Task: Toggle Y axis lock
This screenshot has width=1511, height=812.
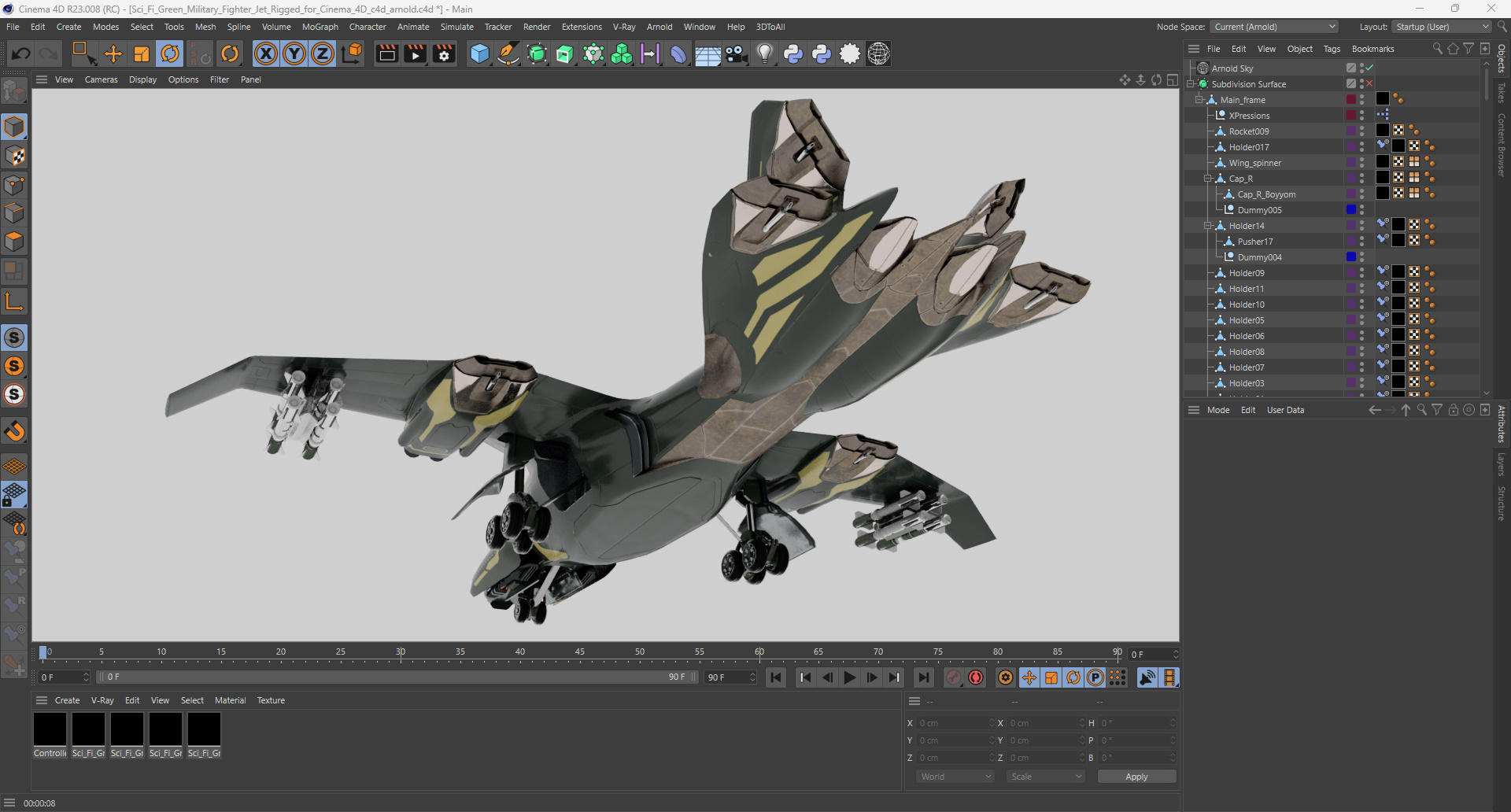Action: click(294, 54)
